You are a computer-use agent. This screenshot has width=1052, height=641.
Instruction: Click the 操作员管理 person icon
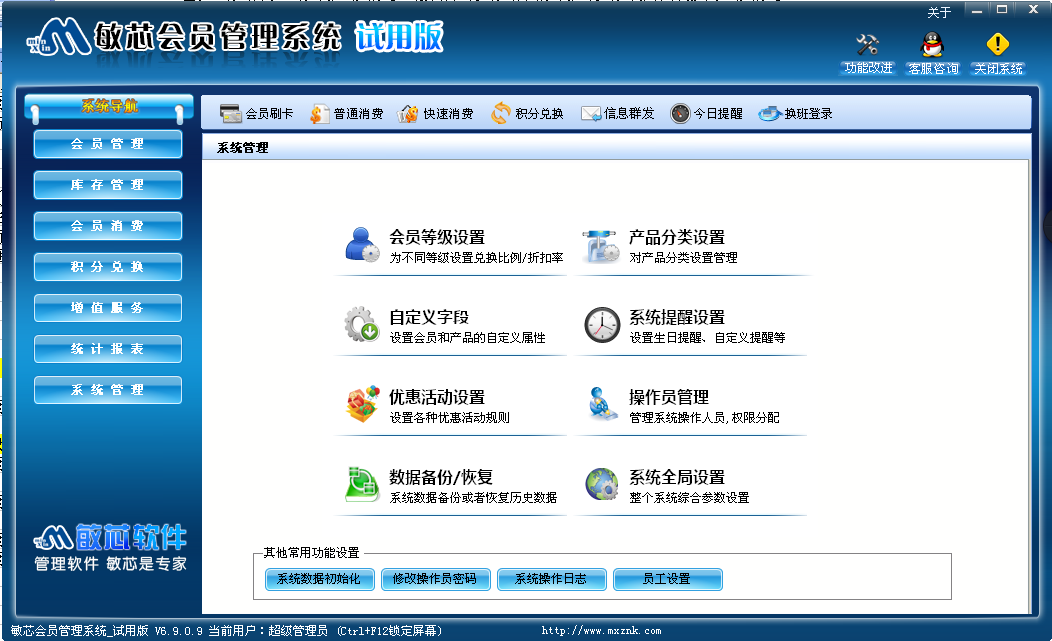pos(602,404)
